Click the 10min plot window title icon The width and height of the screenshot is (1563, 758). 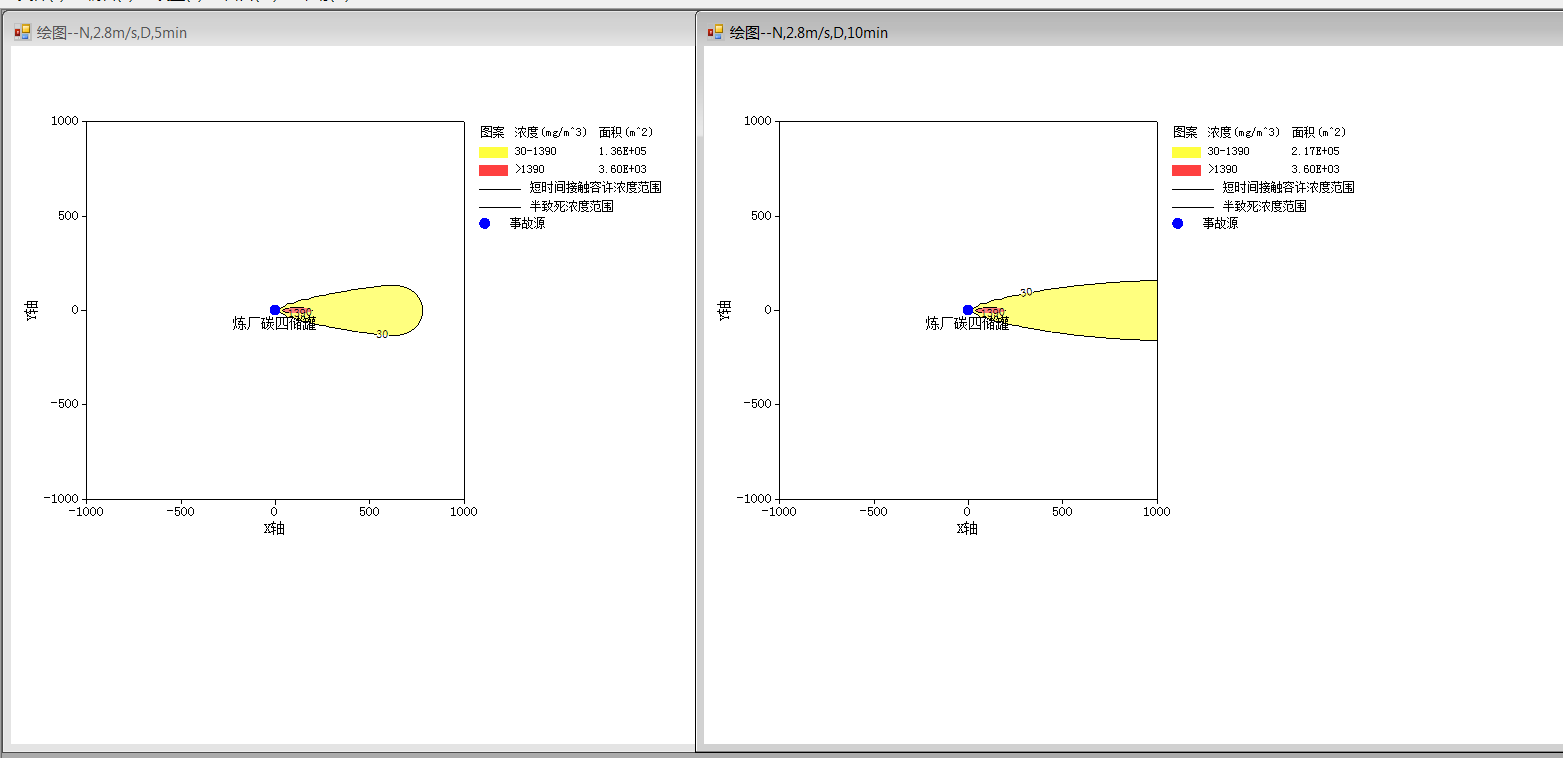715,32
